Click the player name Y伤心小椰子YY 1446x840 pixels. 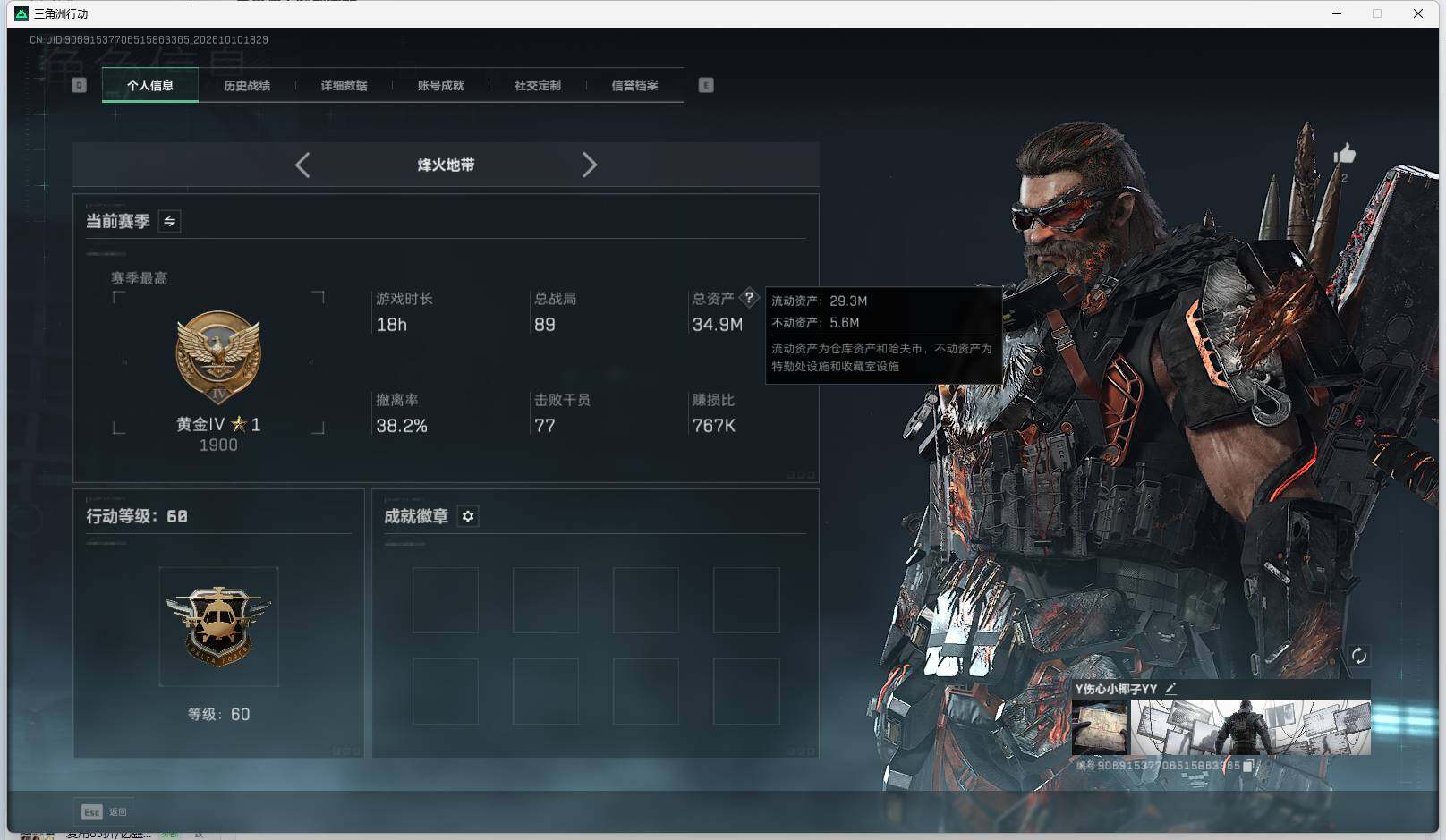point(1116,689)
